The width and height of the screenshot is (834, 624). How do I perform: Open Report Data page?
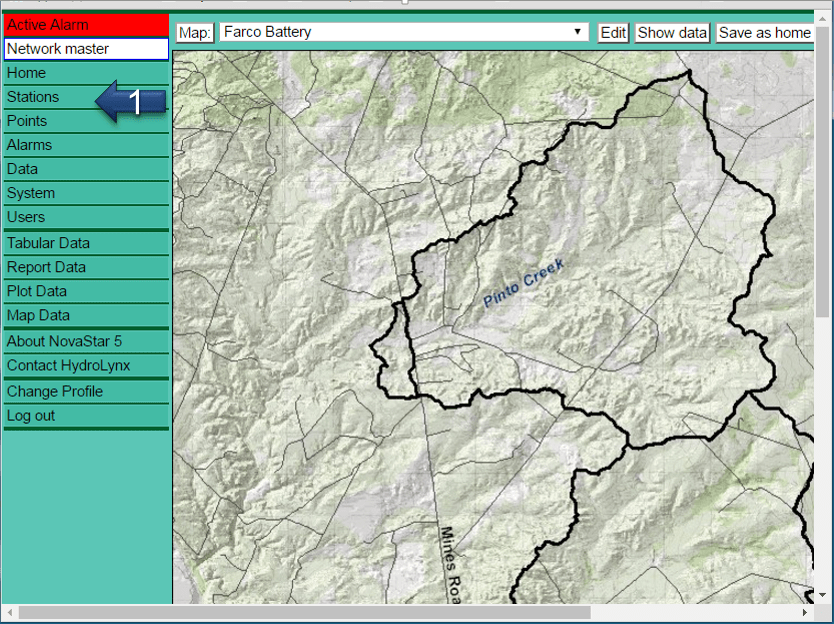46,267
